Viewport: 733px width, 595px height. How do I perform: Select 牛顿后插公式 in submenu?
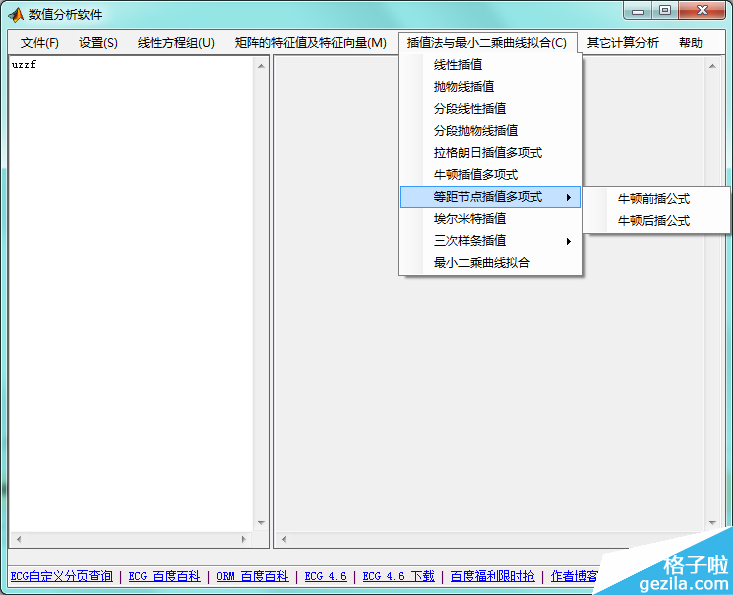pos(654,221)
